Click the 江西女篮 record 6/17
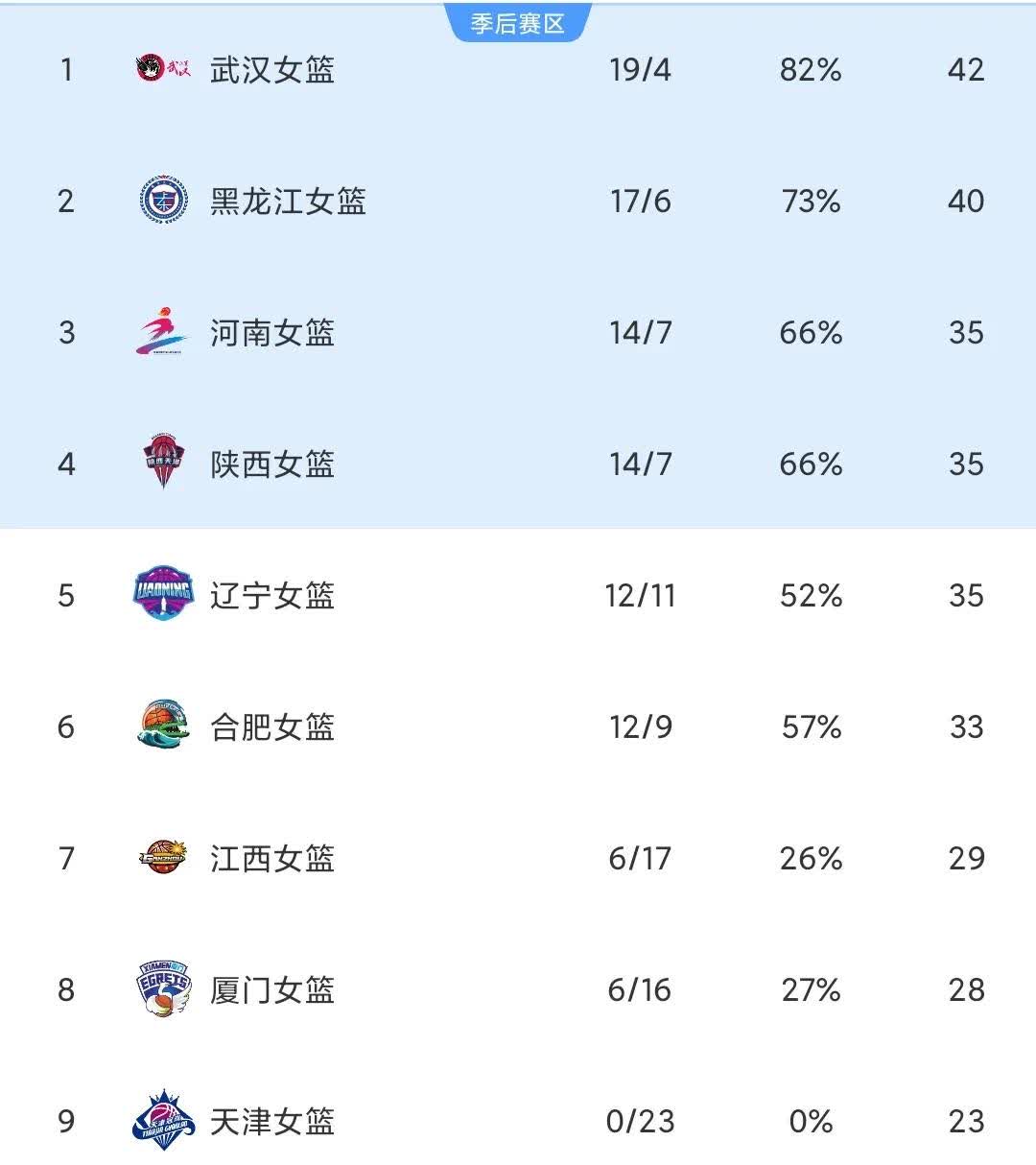 coord(640,859)
